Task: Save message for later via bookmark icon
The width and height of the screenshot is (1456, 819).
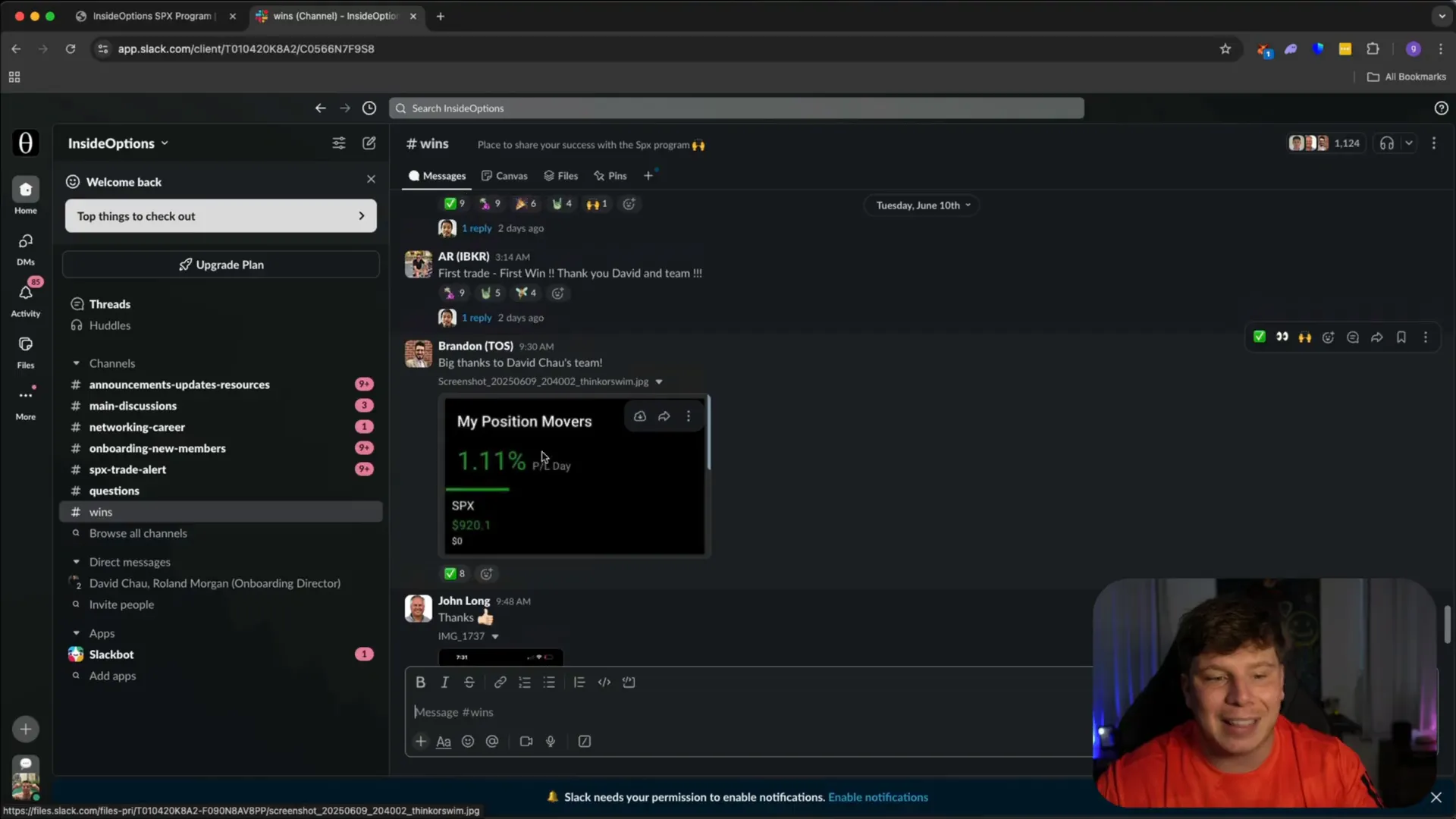Action: [1401, 337]
